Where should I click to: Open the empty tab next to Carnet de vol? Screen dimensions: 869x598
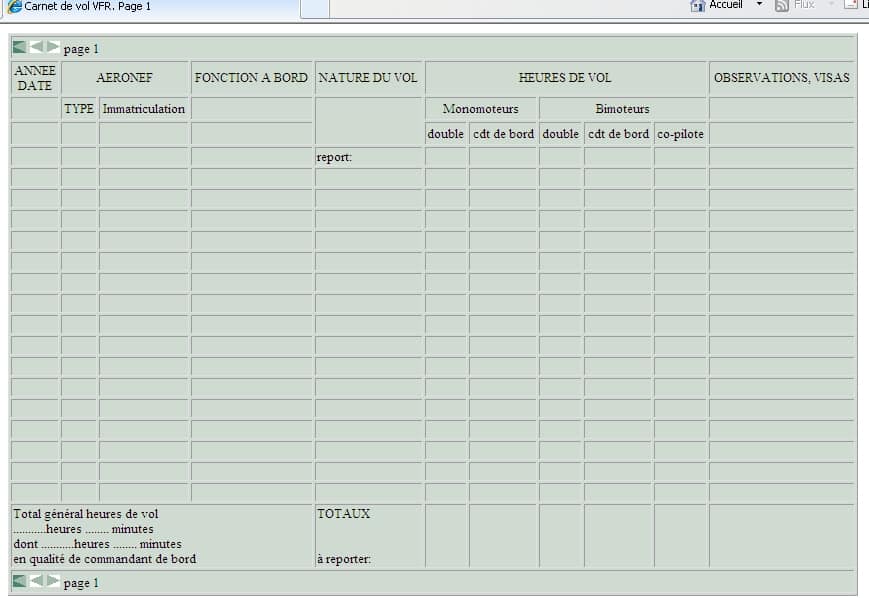315,6
